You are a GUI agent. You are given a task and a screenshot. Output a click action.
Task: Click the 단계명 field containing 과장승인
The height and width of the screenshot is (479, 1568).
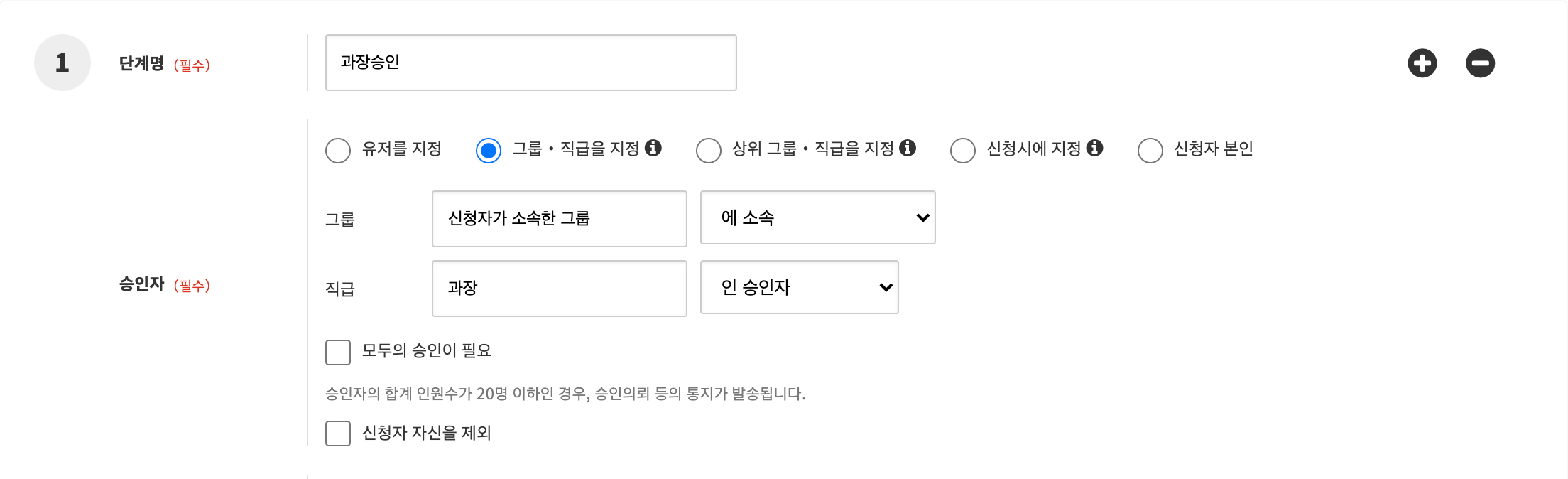[x=530, y=63]
